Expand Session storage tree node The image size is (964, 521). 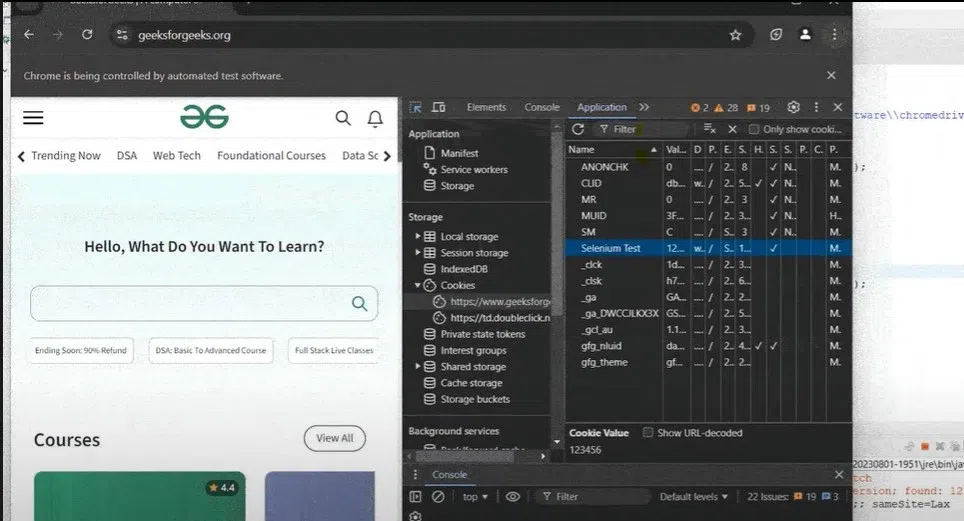[417, 252]
